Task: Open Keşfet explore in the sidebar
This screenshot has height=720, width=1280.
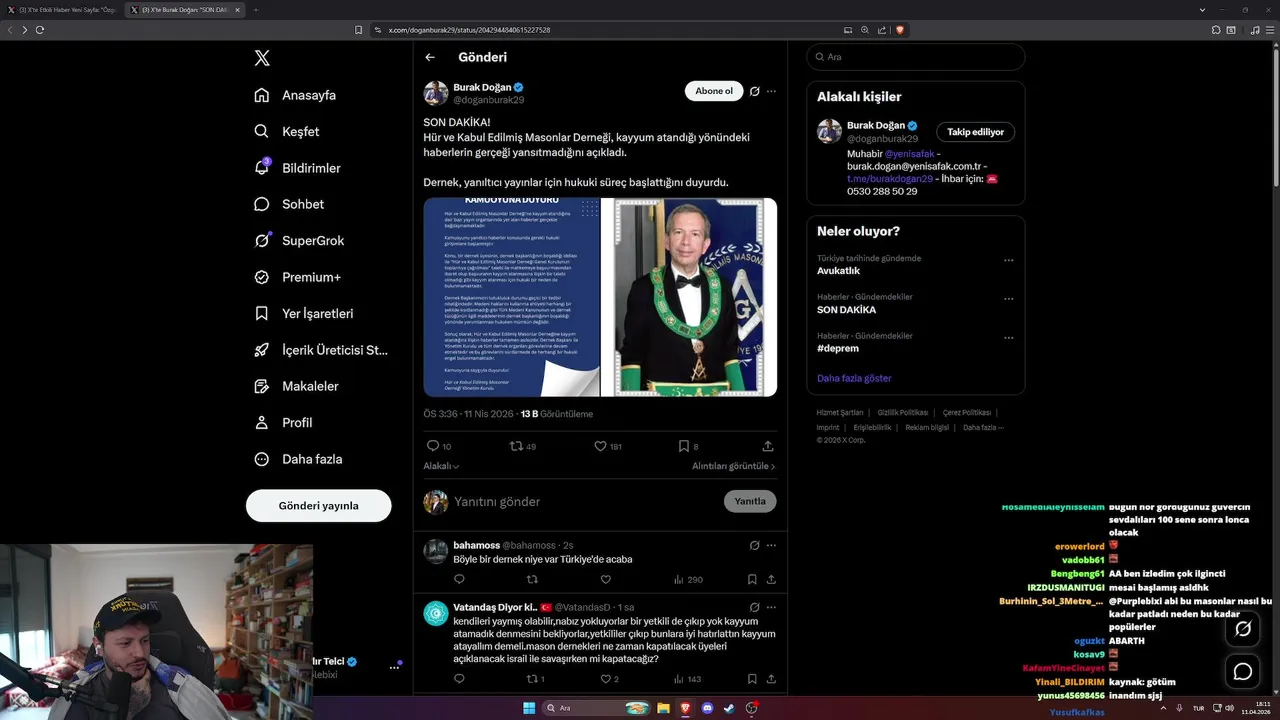Action: (x=288, y=131)
